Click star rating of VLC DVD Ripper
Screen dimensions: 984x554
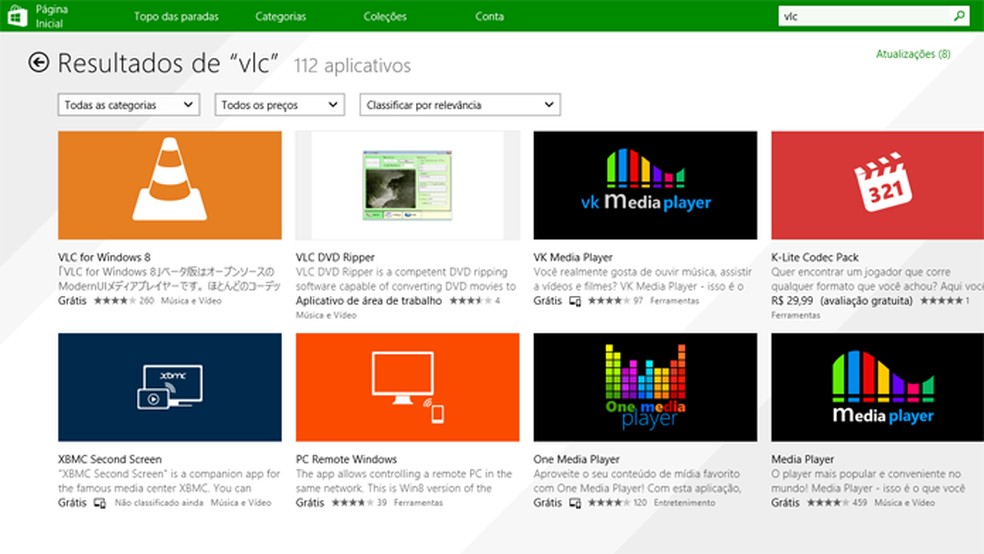click(471, 301)
